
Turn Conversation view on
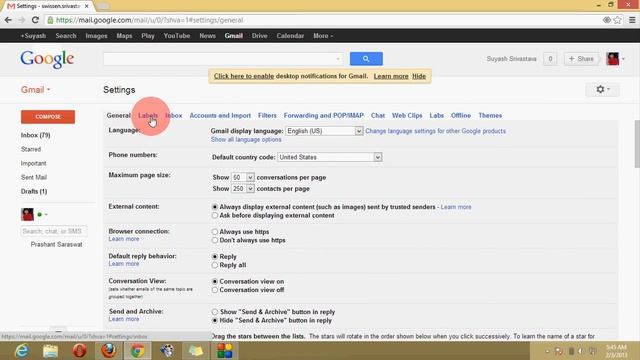[215, 282]
